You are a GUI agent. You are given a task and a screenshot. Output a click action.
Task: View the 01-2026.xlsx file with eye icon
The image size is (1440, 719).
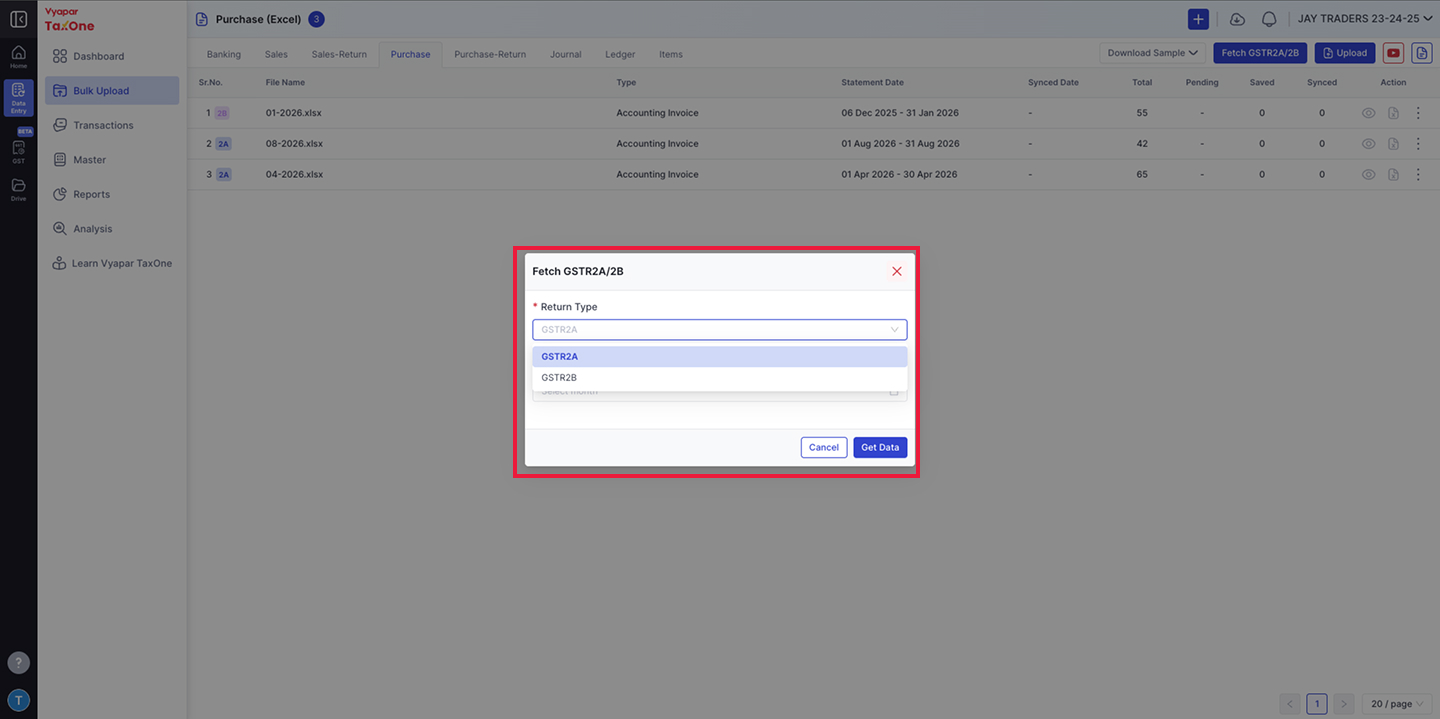point(1368,113)
